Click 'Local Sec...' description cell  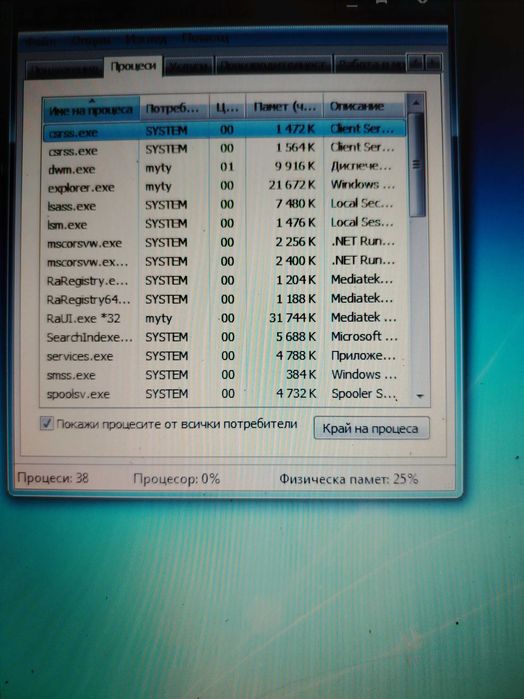(x=362, y=203)
